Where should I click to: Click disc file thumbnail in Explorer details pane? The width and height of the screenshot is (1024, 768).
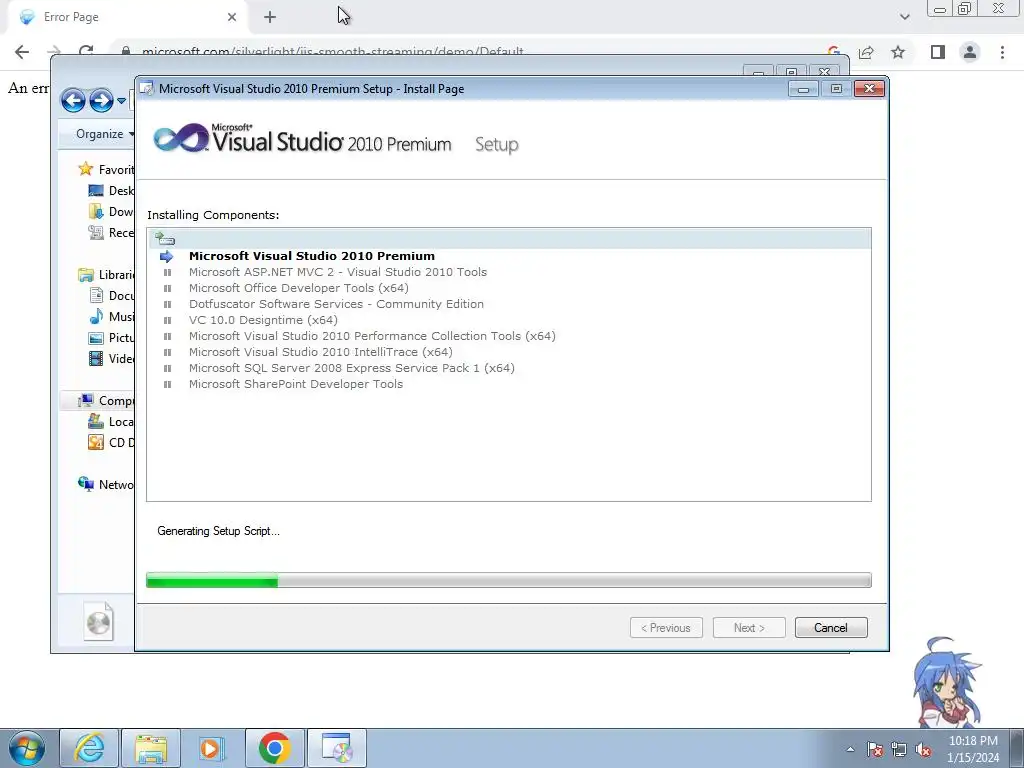coord(99,621)
